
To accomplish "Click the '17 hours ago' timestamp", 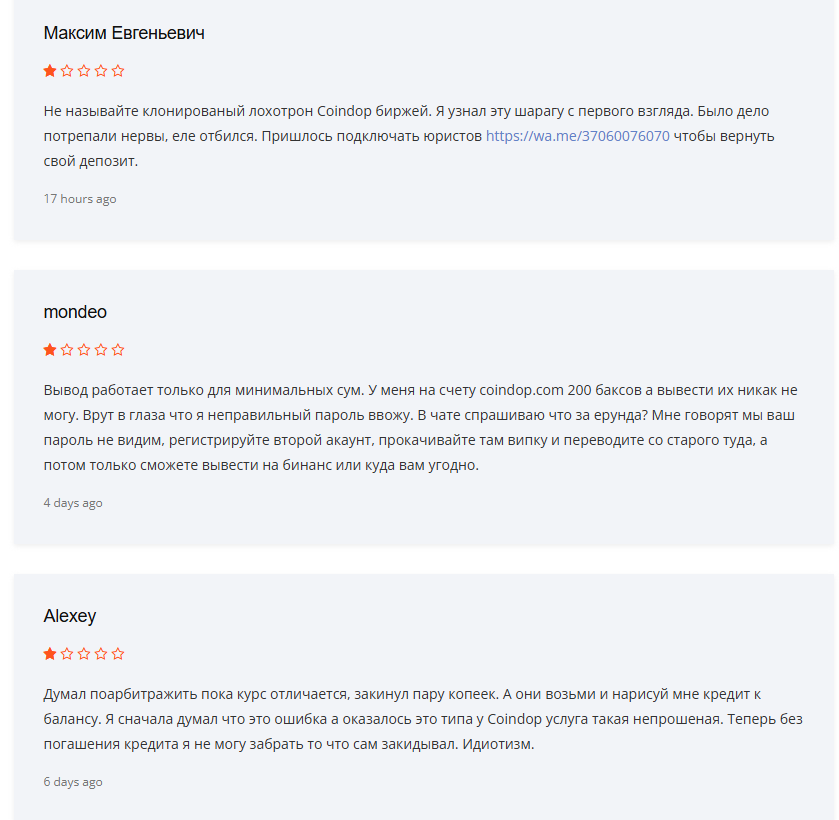I will (79, 199).
